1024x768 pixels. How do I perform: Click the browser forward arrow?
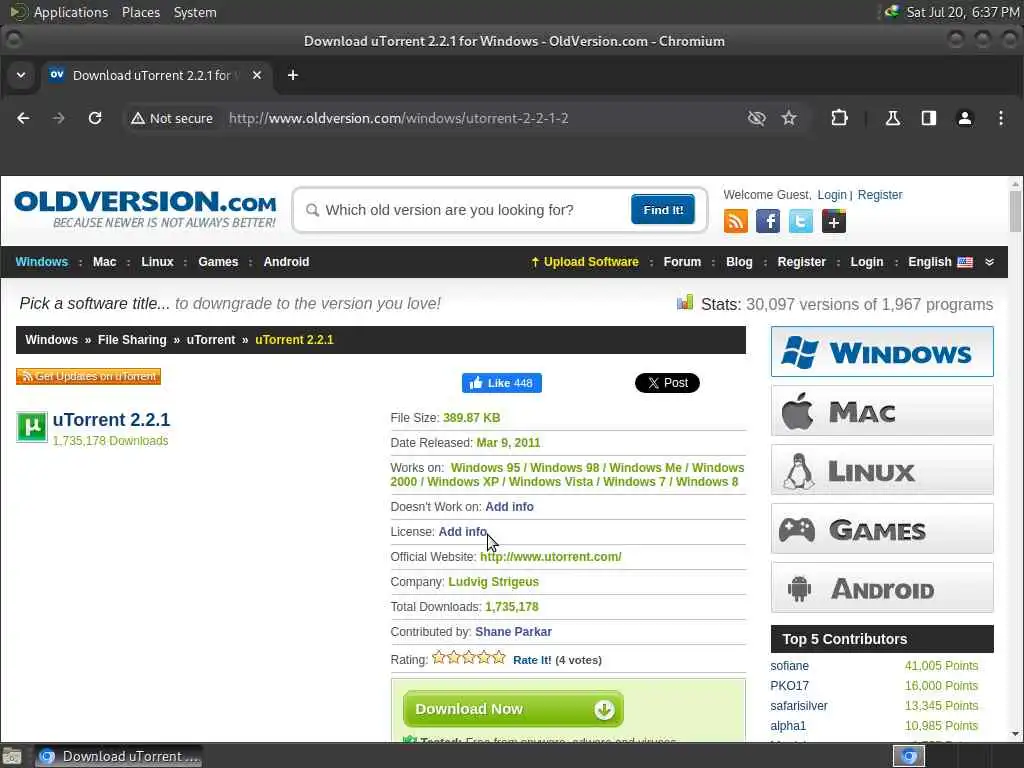click(59, 118)
